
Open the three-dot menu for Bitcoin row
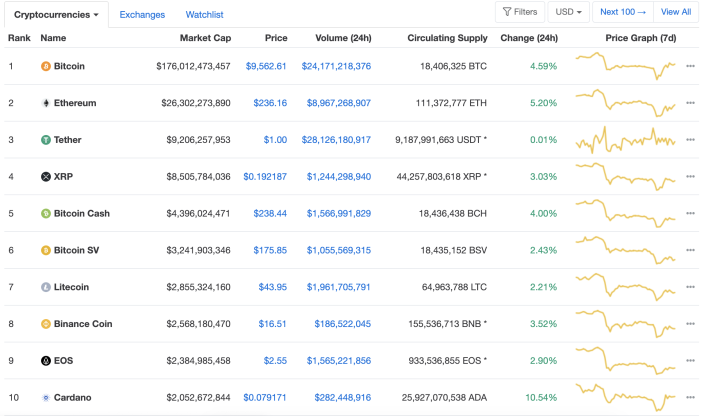pos(690,66)
